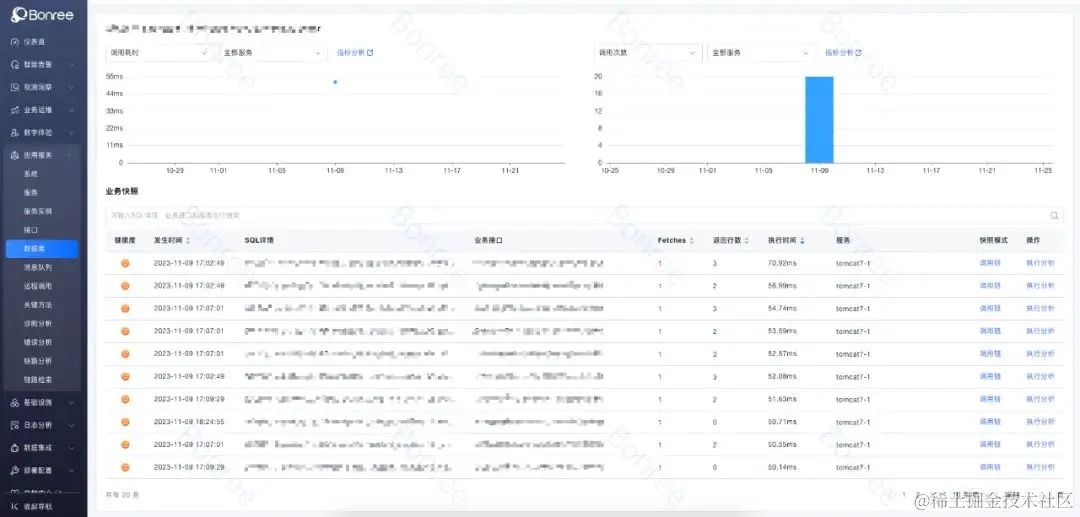Select 服务实例 in the sidebar submenu
1080x517 pixels.
pos(38,211)
